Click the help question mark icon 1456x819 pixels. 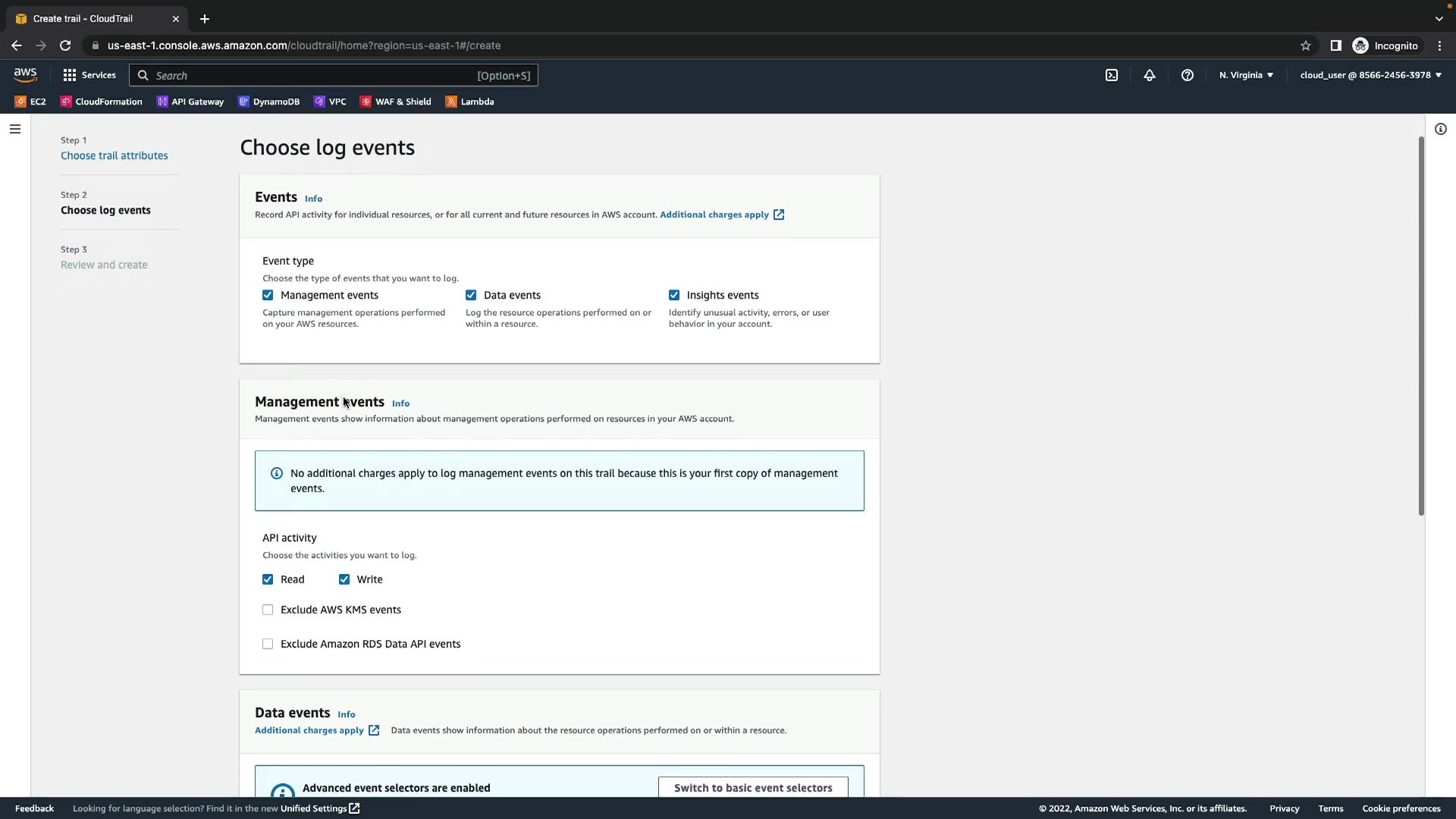[1188, 75]
